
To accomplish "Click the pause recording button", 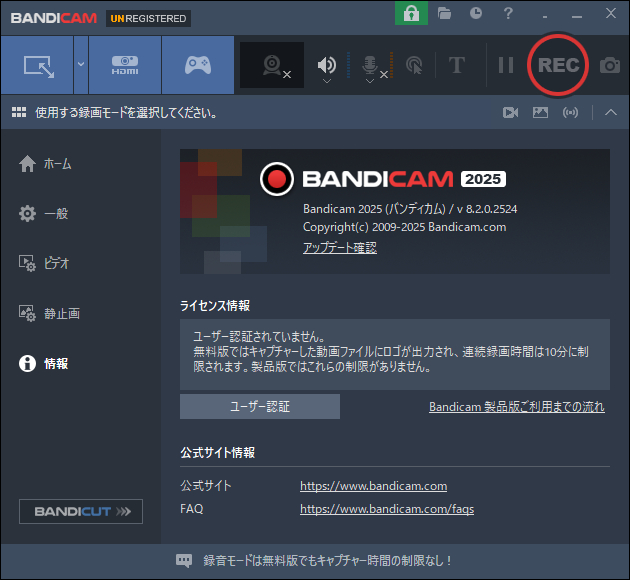I will (x=505, y=65).
